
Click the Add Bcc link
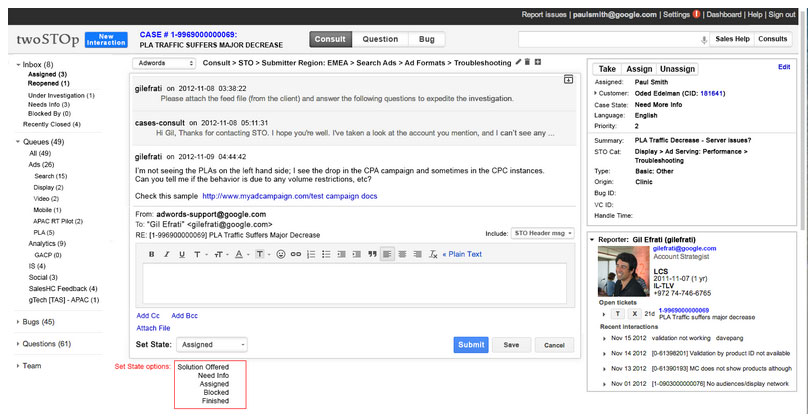tap(184, 315)
